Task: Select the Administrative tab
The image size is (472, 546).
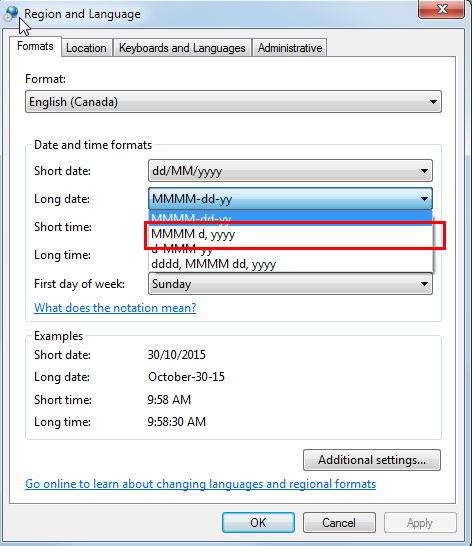Action: (x=290, y=48)
